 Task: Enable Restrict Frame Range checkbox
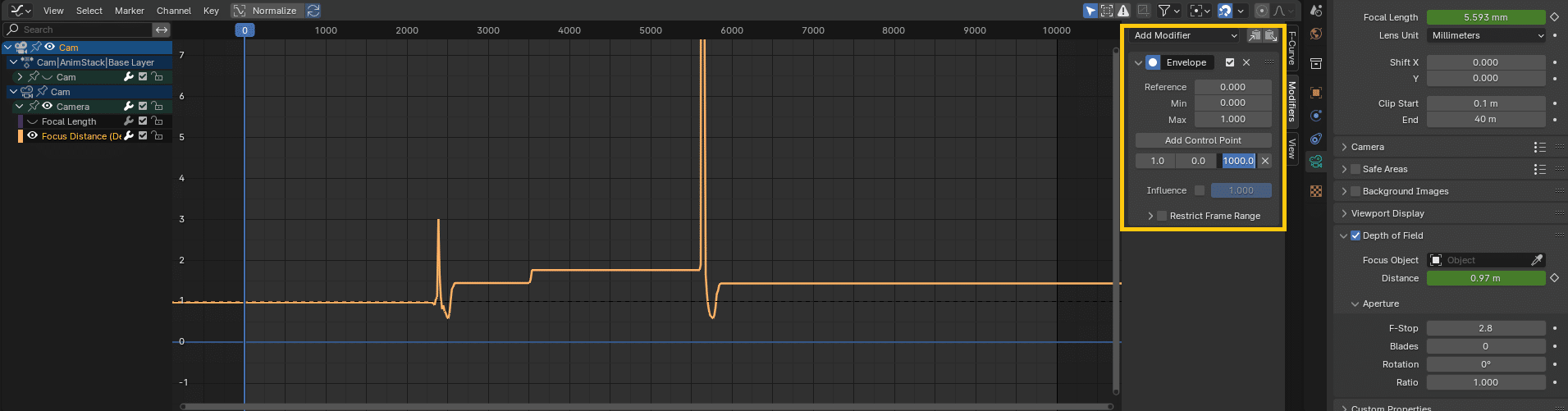1162,216
